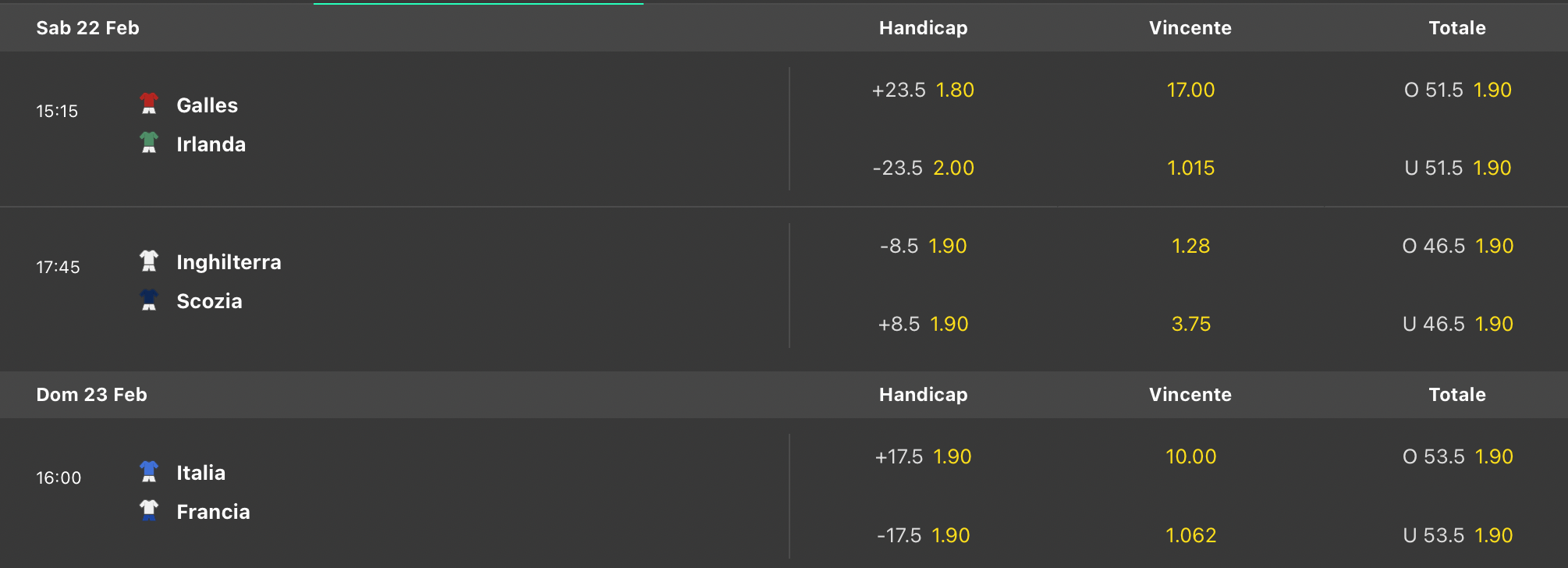Click Italia blue jersey icon
The width and height of the screenshot is (1568, 568).
coord(149,472)
